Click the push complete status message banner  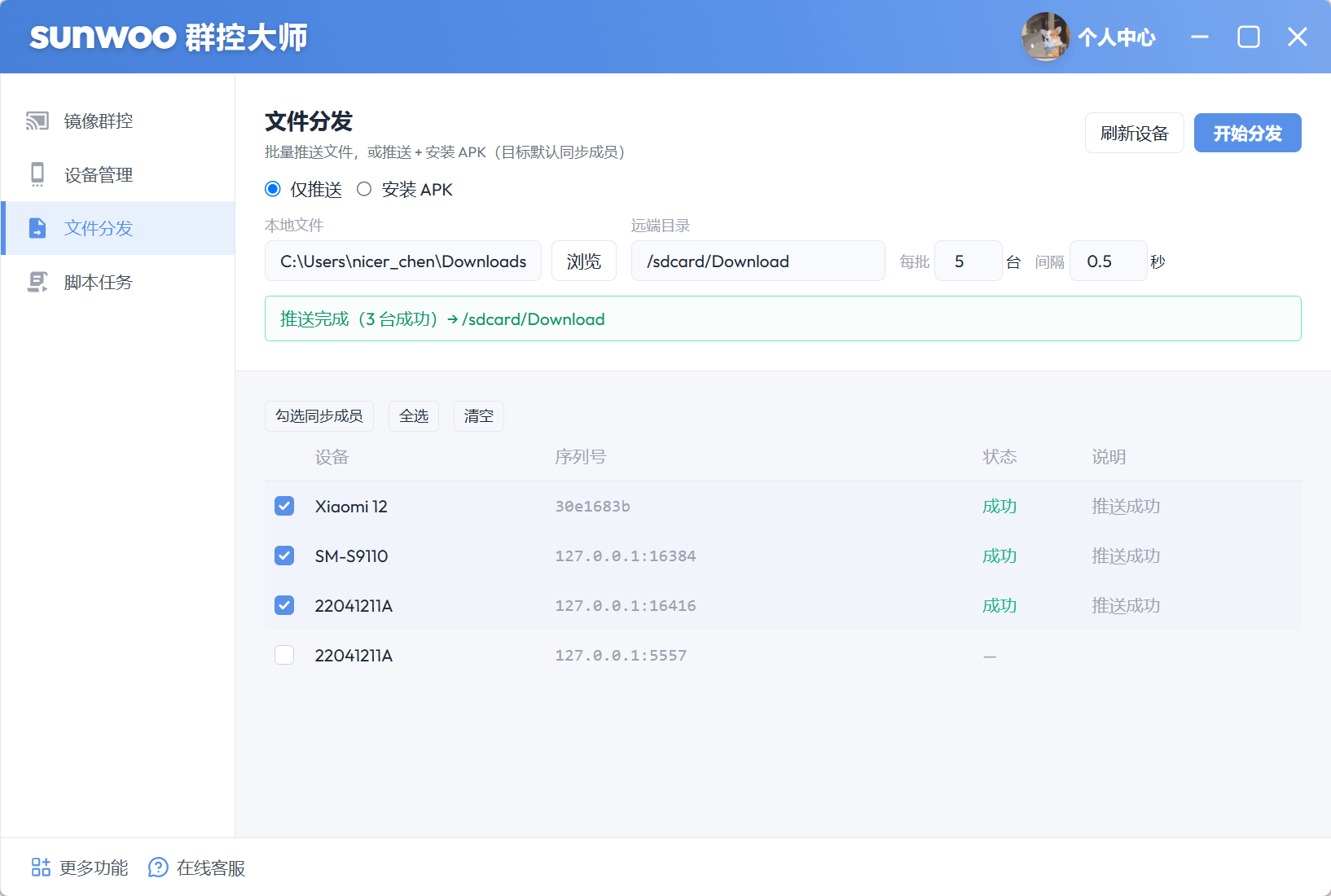[783, 318]
